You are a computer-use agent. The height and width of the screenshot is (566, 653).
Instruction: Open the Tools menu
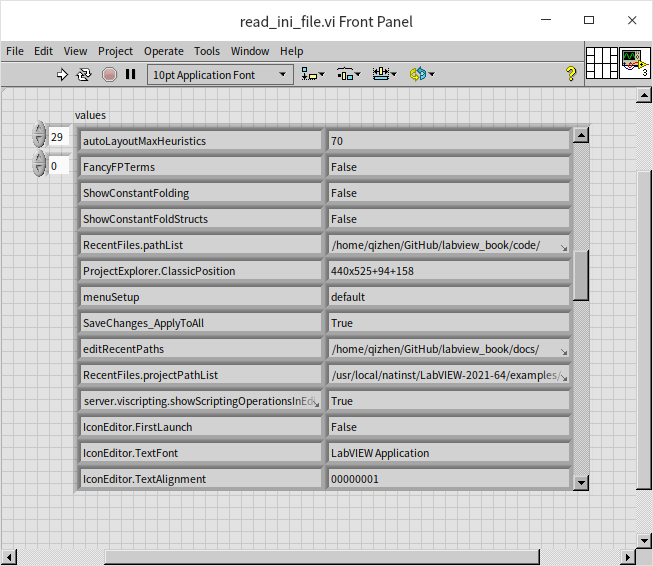click(x=207, y=51)
